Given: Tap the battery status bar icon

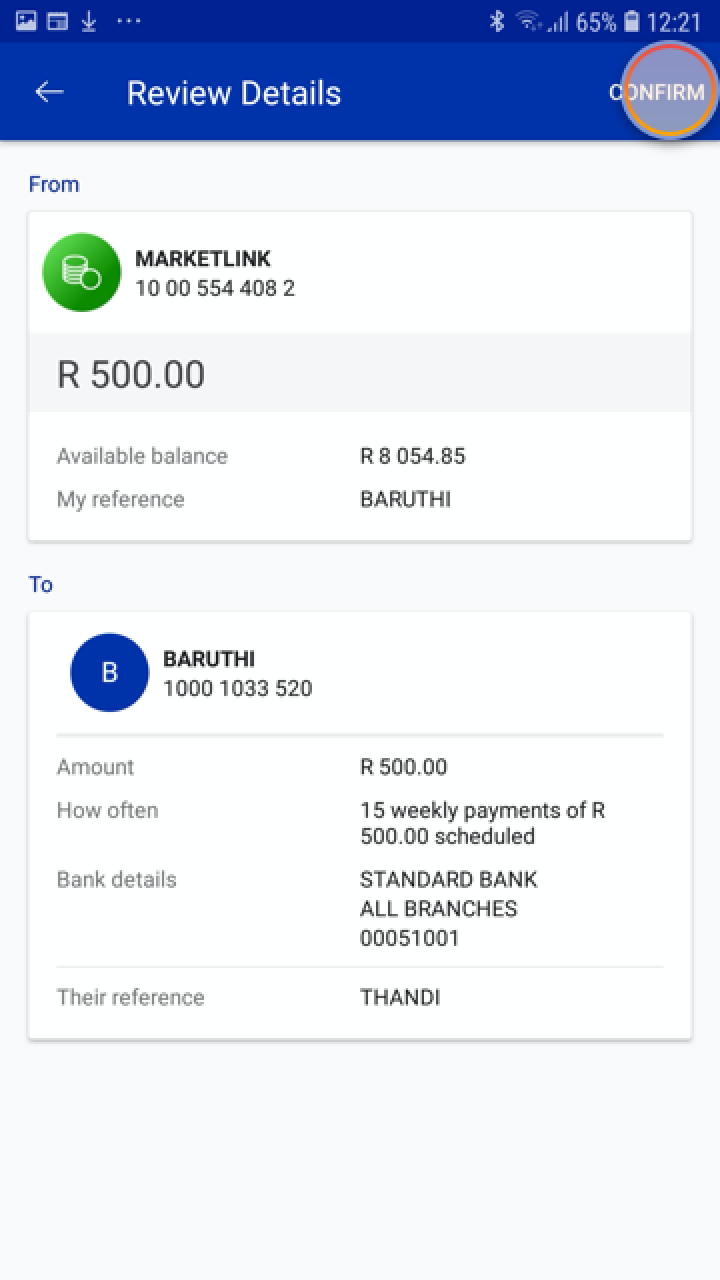Looking at the screenshot, I should point(632,21).
